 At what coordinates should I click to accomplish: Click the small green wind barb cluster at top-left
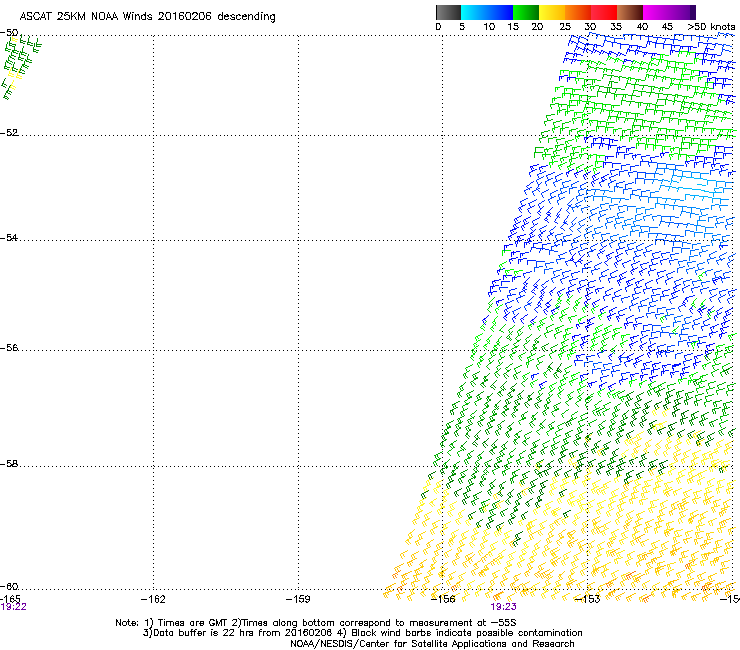21,67
